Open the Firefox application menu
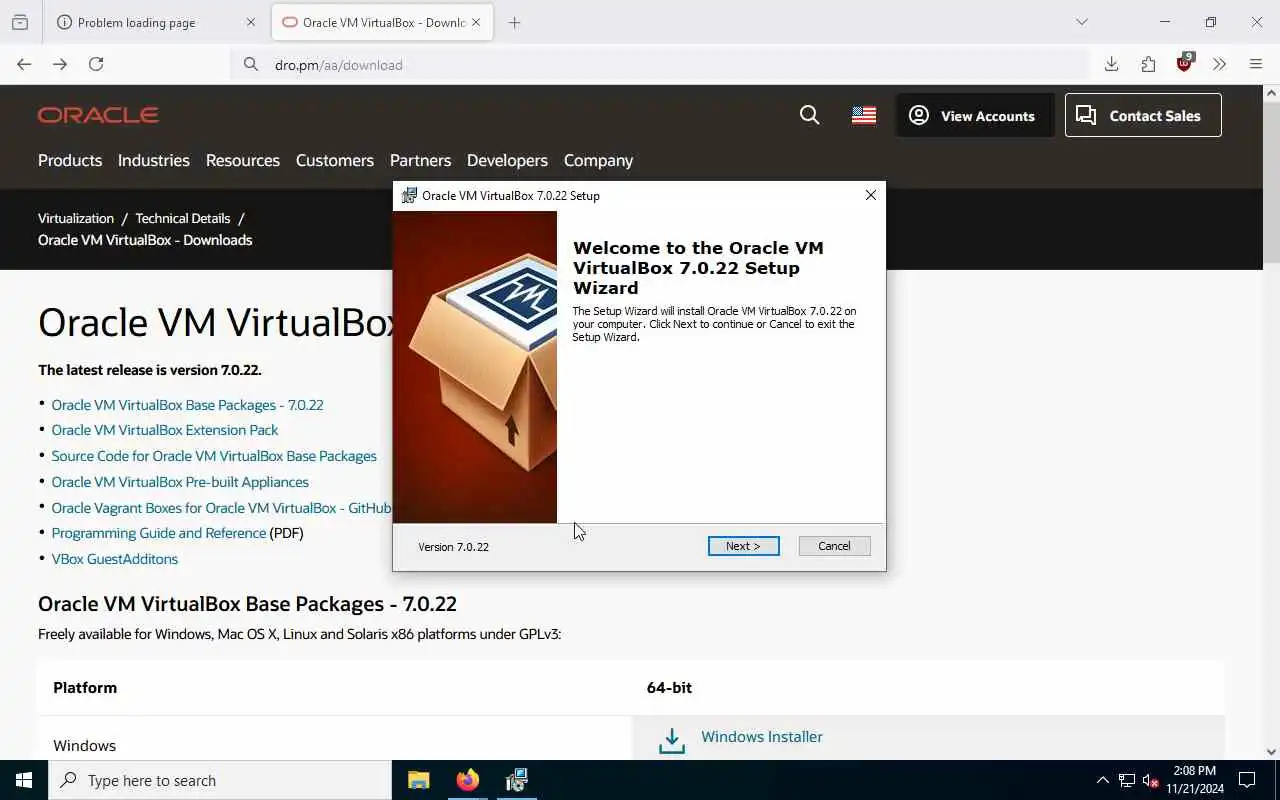The height and width of the screenshot is (800, 1280). point(1256,64)
